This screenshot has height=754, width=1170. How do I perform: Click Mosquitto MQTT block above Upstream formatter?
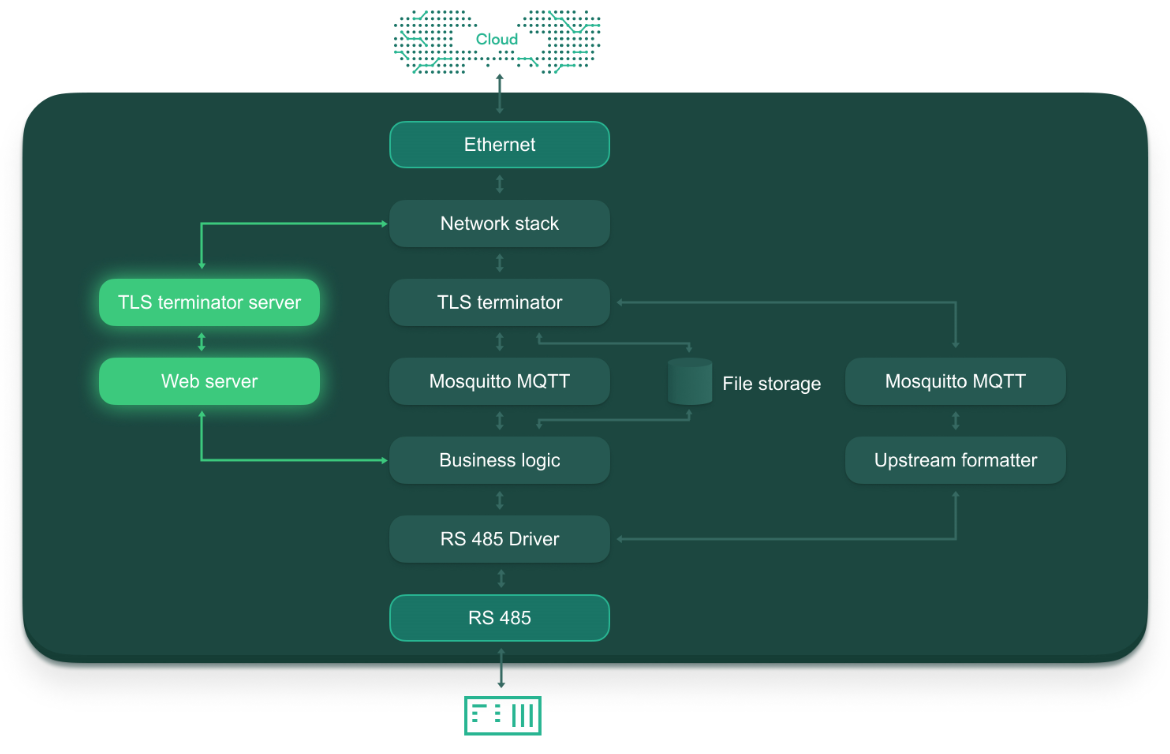pyautogui.click(x=955, y=382)
